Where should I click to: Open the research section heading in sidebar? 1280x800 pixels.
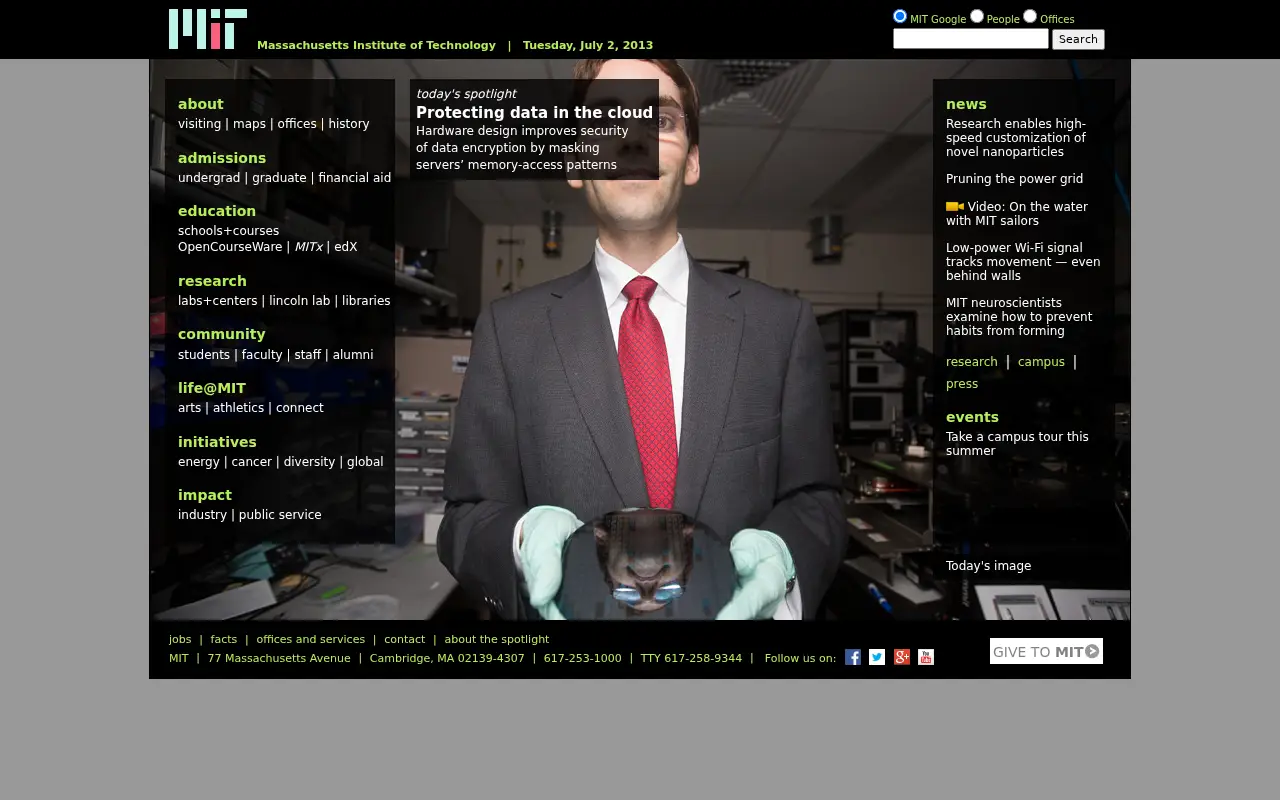(x=212, y=281)
